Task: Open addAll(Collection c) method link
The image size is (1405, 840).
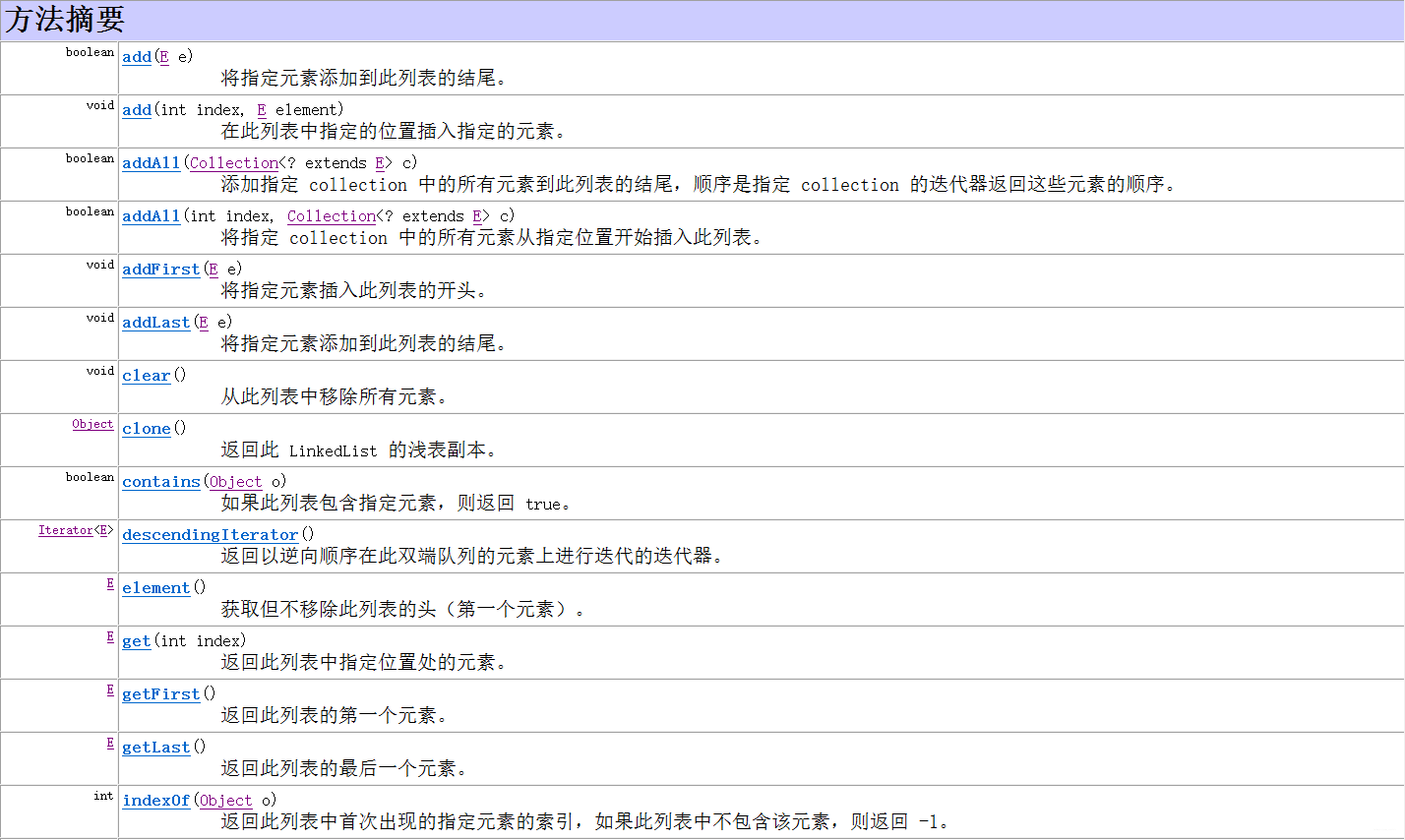Action: (x=152, y=163)
